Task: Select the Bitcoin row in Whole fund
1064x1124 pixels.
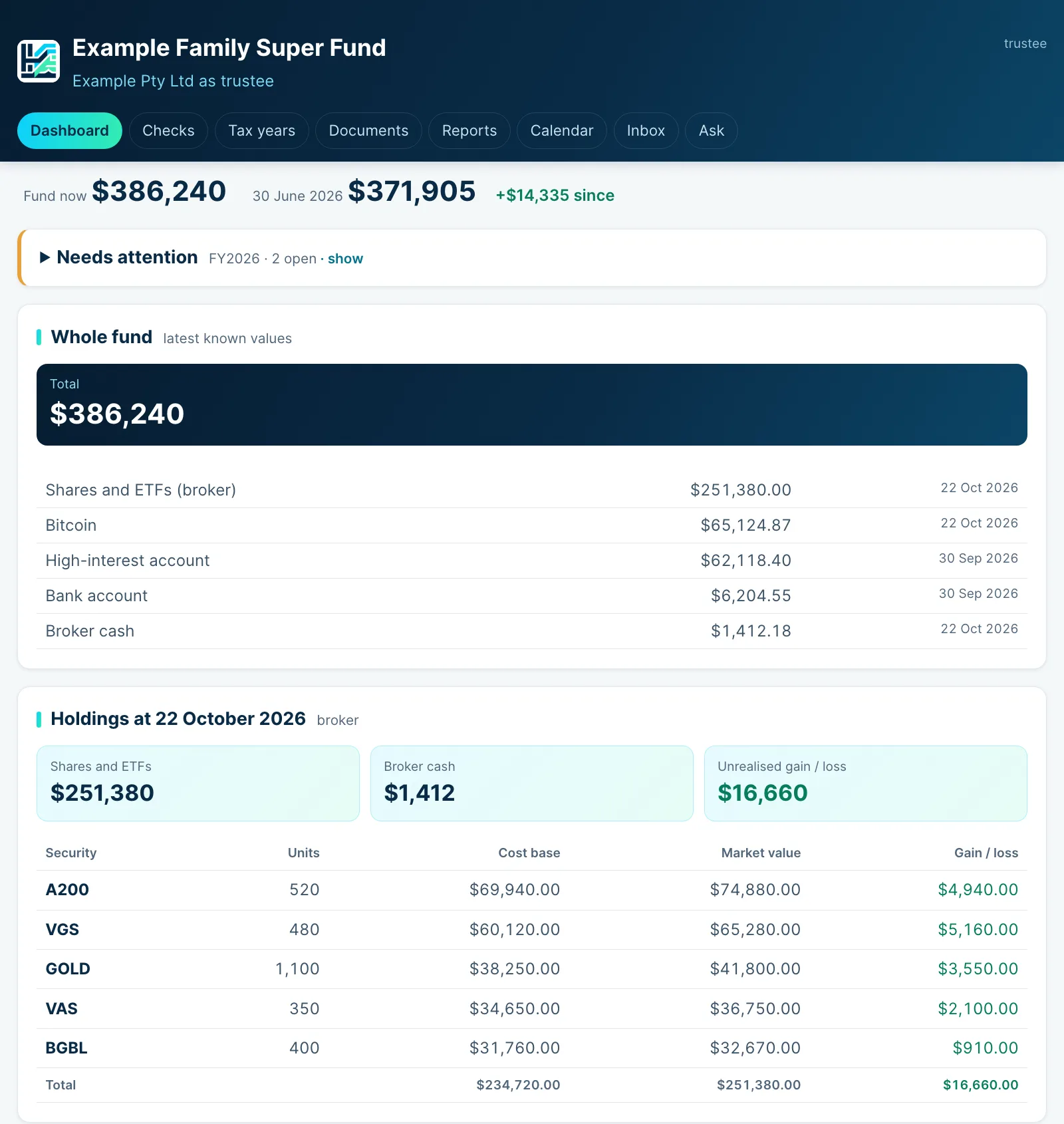Action: tap(532, 525)
